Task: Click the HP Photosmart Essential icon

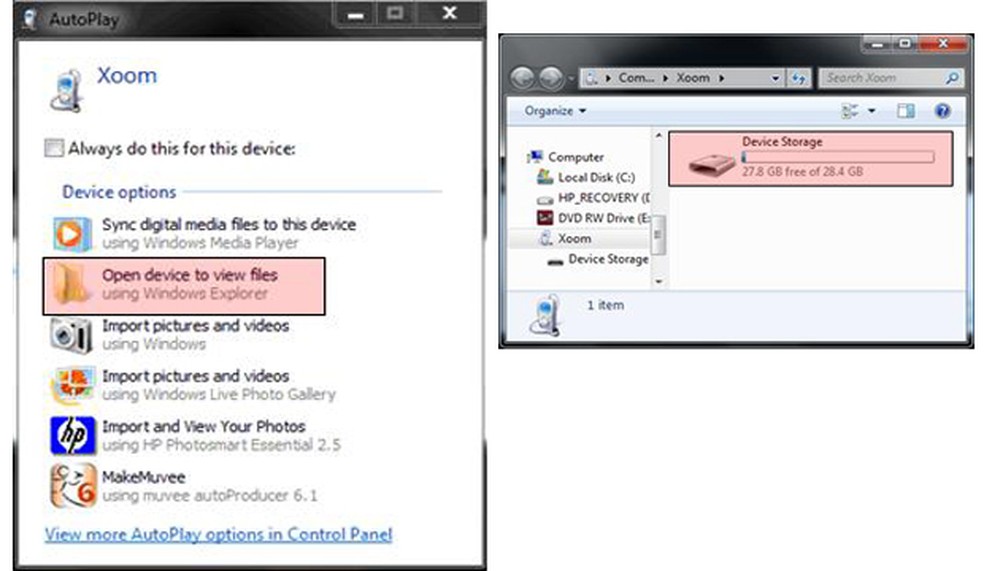Action: pos(73,435)
